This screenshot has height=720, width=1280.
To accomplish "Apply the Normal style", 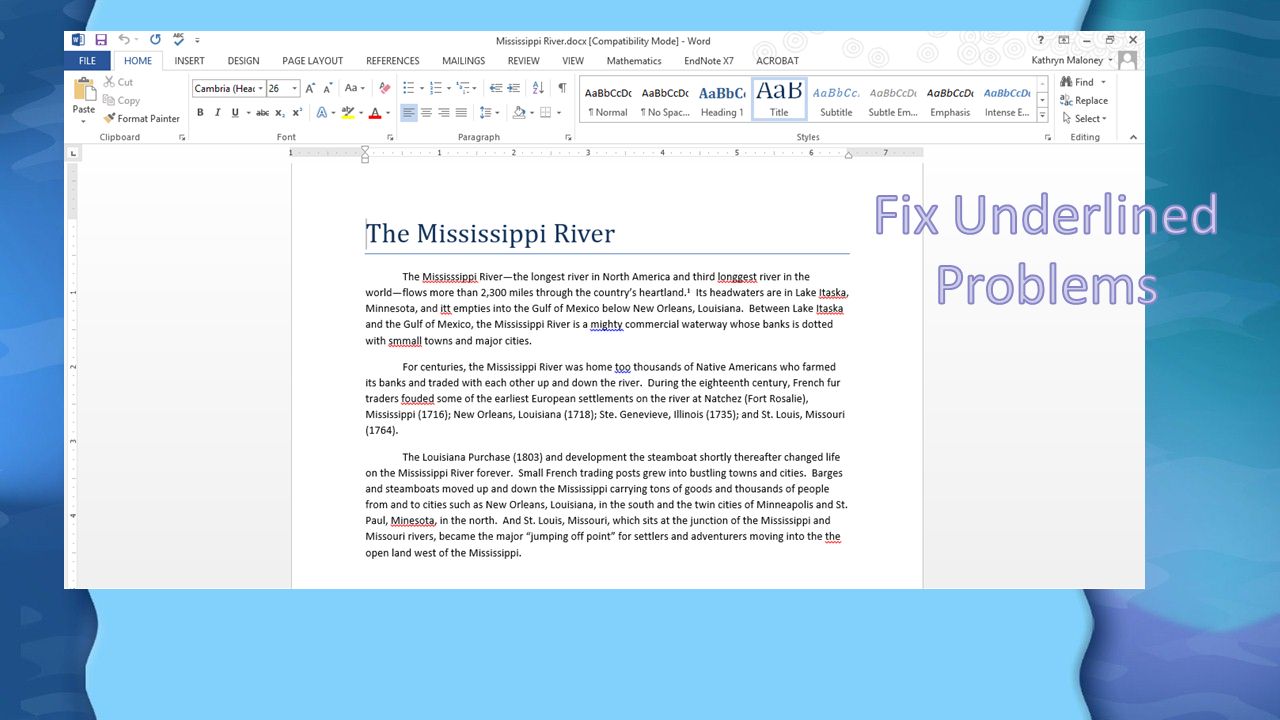I will (608, 100).
